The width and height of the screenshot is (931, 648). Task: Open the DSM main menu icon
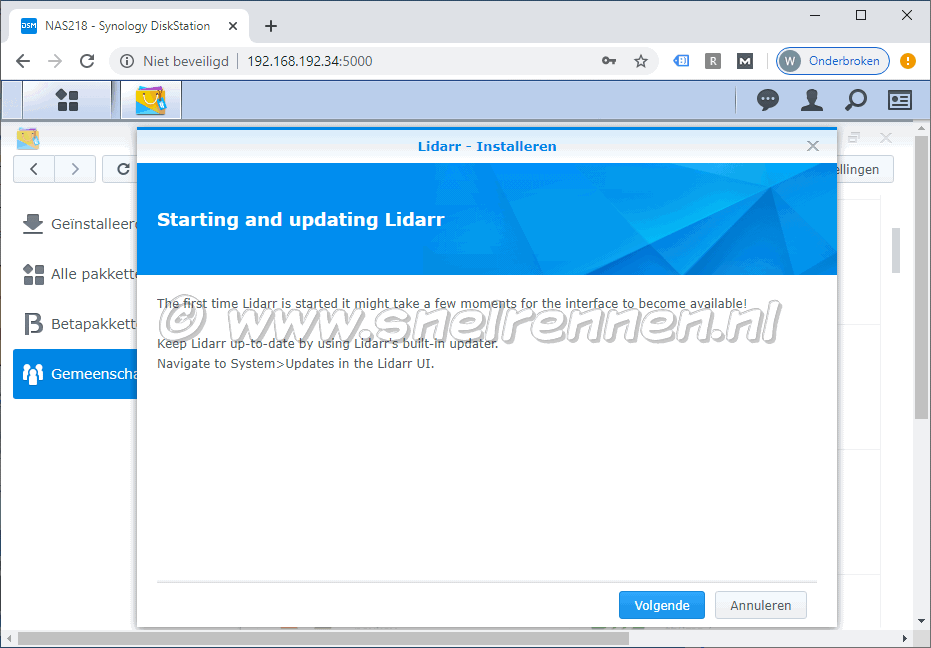(67, 100)
